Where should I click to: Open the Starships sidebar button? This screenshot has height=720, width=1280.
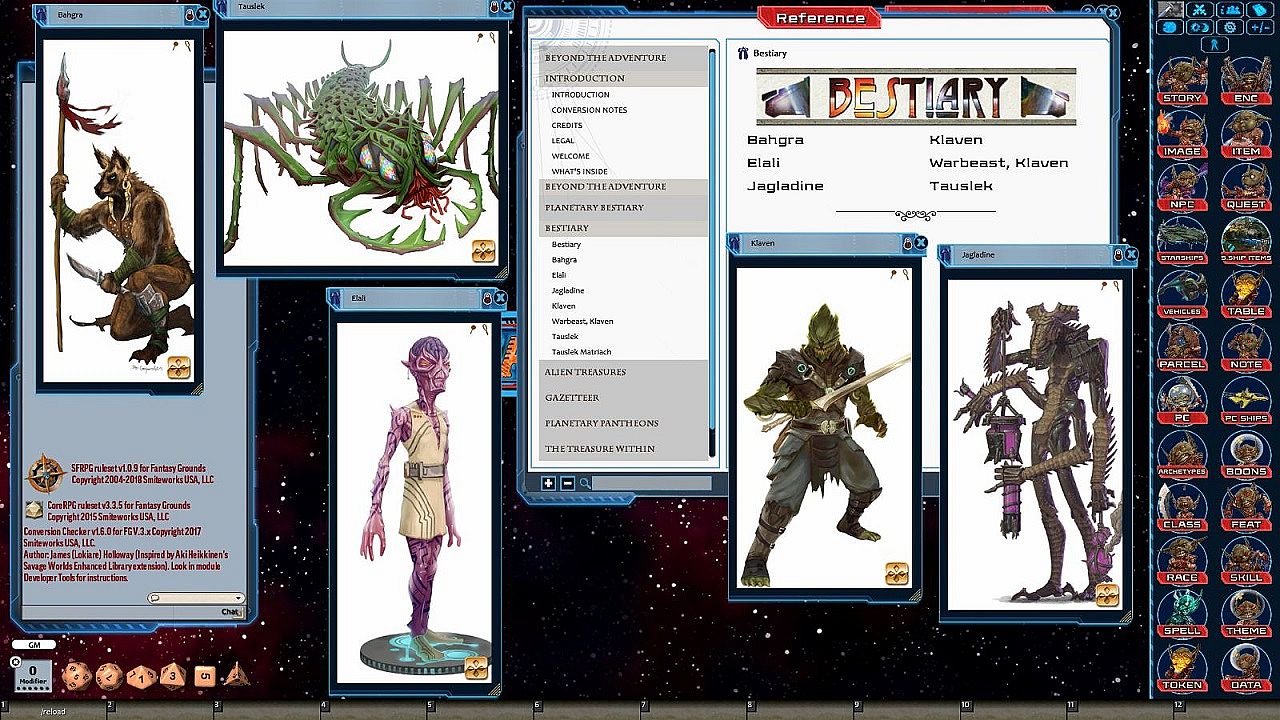(1182, 240)
